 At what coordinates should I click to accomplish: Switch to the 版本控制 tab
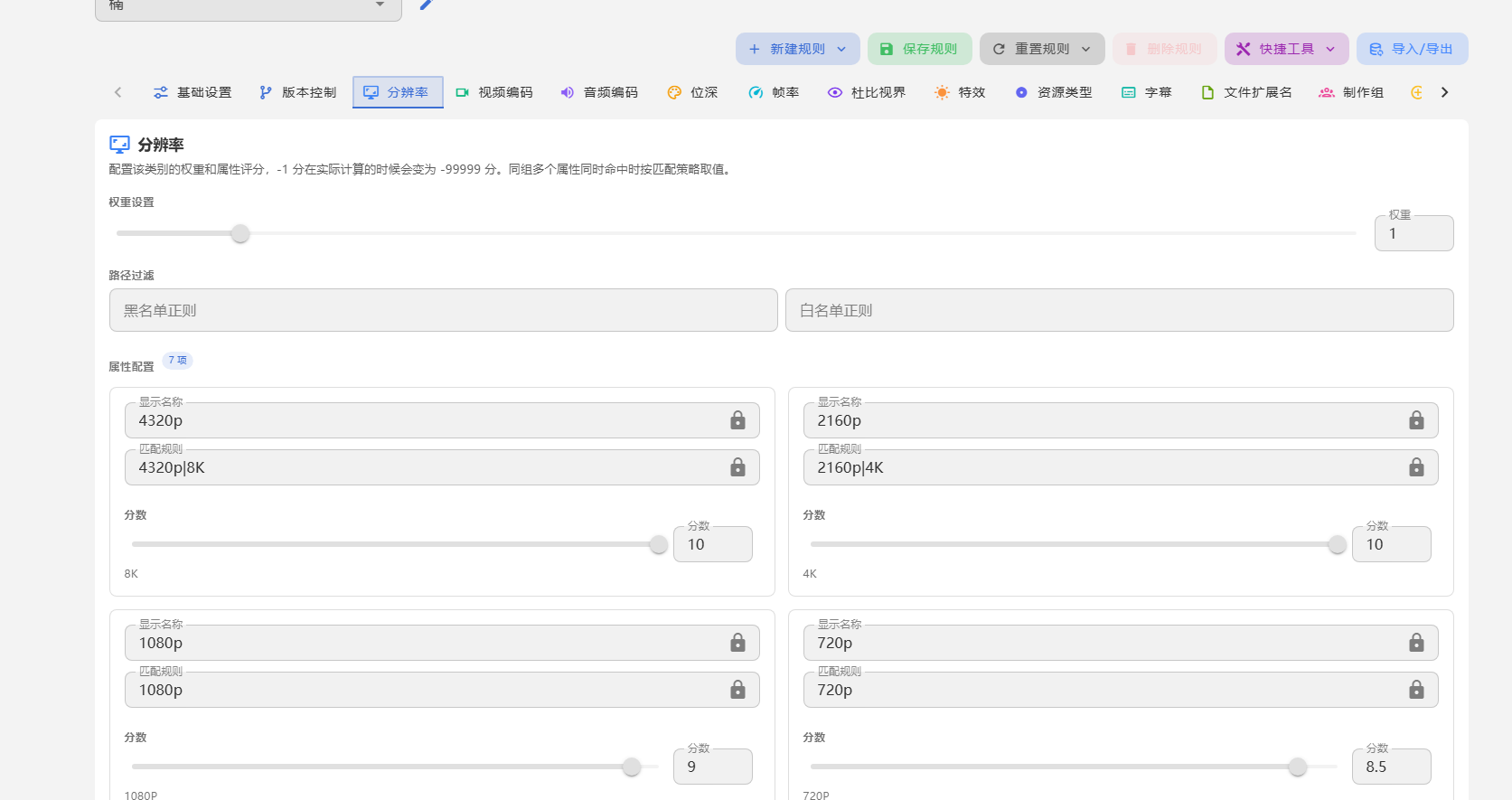click(297, 92)
